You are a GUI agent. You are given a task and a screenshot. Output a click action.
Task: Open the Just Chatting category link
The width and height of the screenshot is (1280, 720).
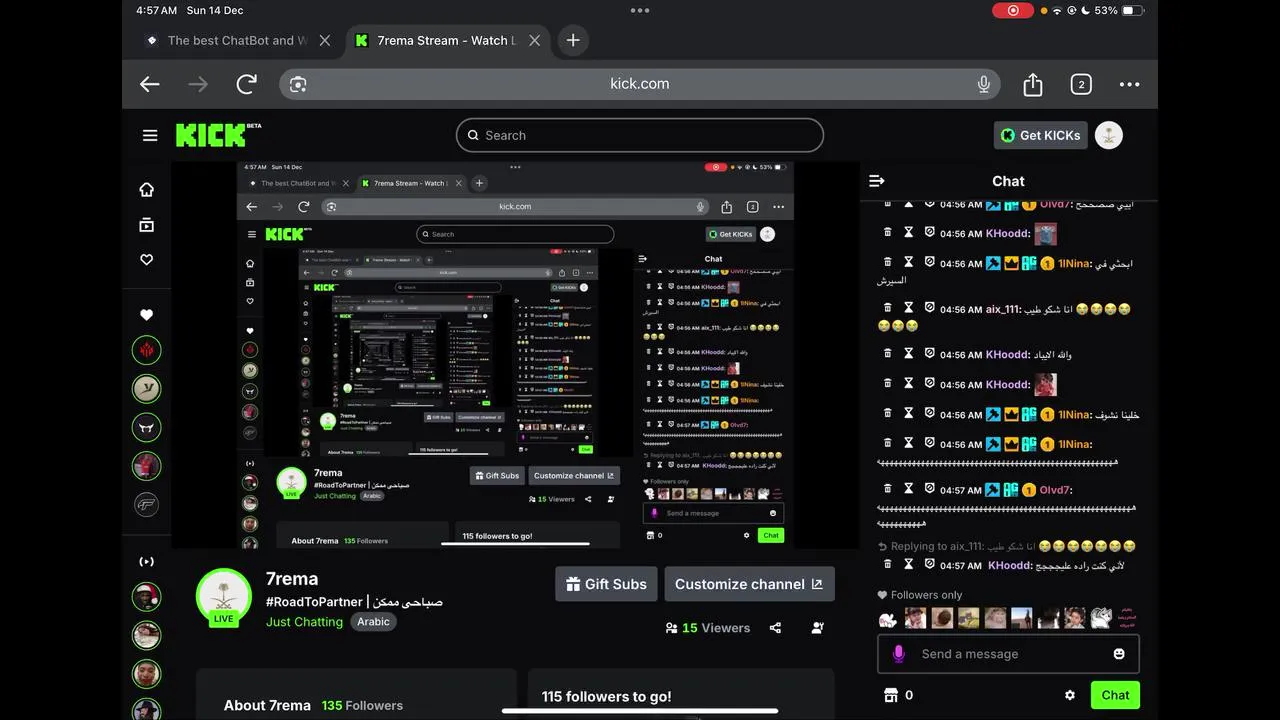click(x=304, y=622)
